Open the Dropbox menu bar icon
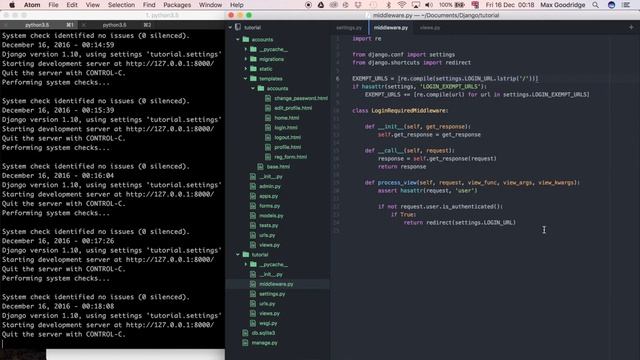Image resolution: width=640 pixels, height=360 pixels. (359, 5)
